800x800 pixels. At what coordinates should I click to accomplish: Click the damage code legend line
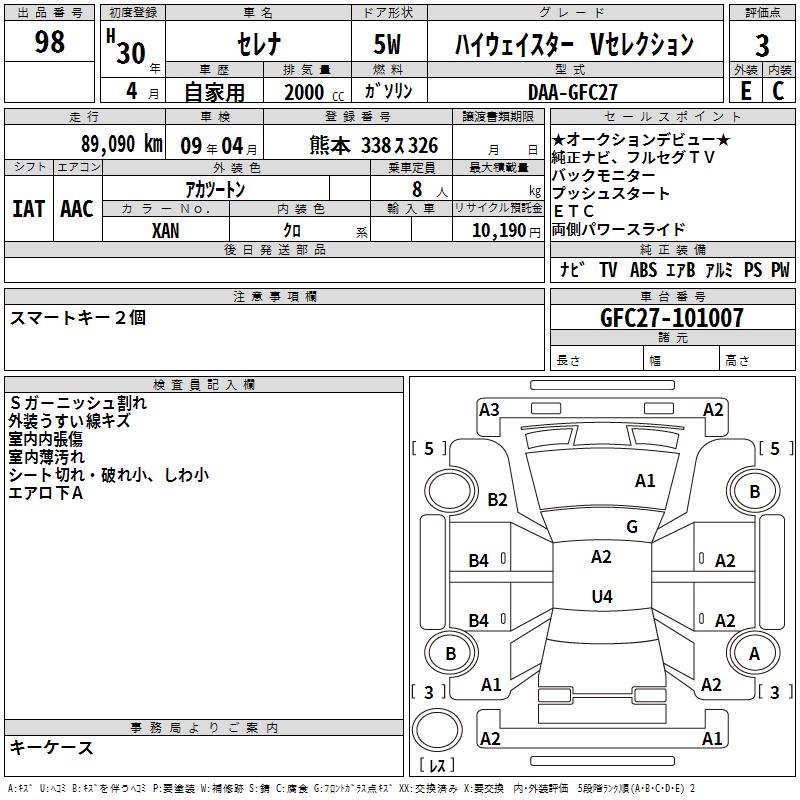[351, 788]
